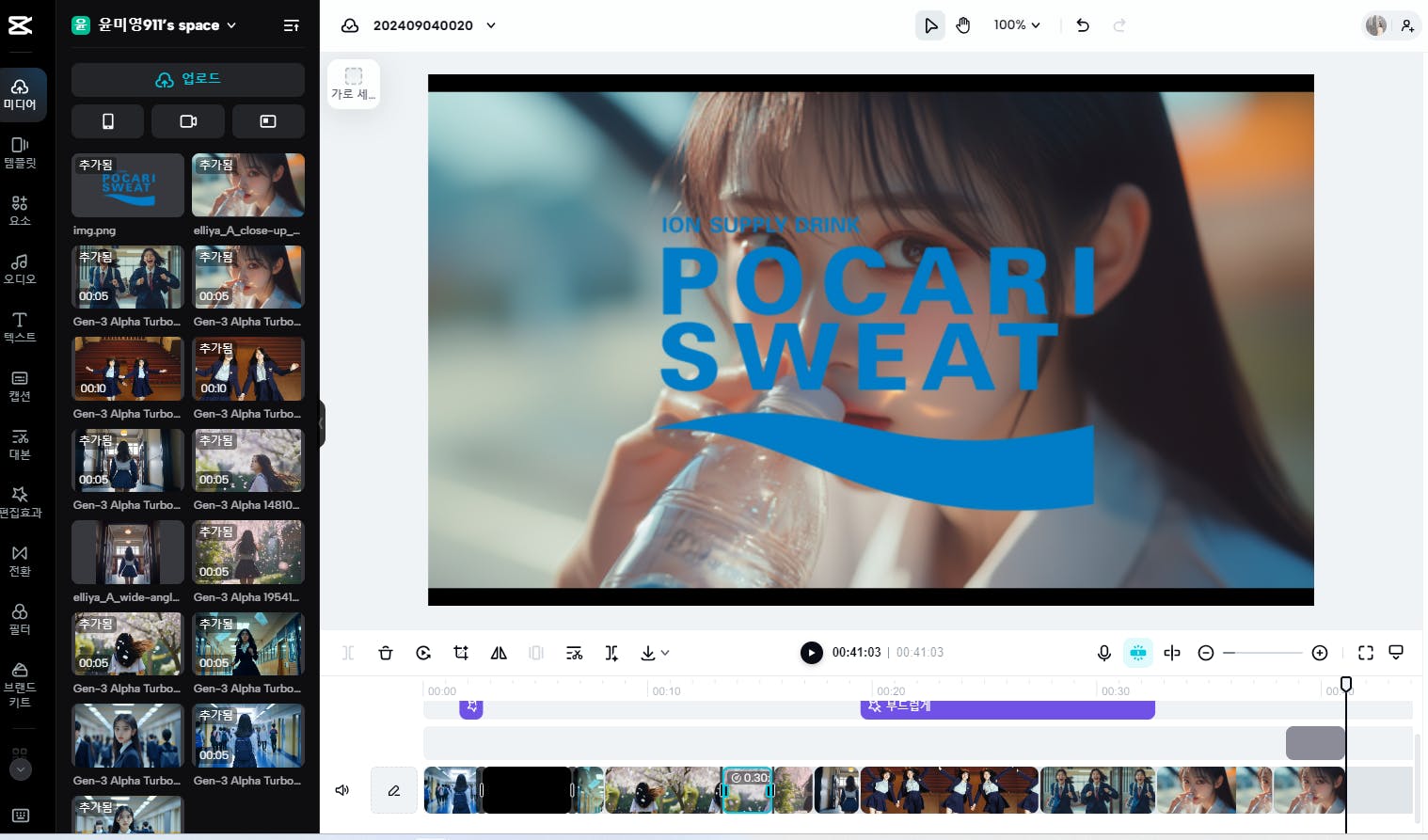The height and width of the screenshot is (840, 1428).
Task: Play the video from timeline
Action: 811,653
